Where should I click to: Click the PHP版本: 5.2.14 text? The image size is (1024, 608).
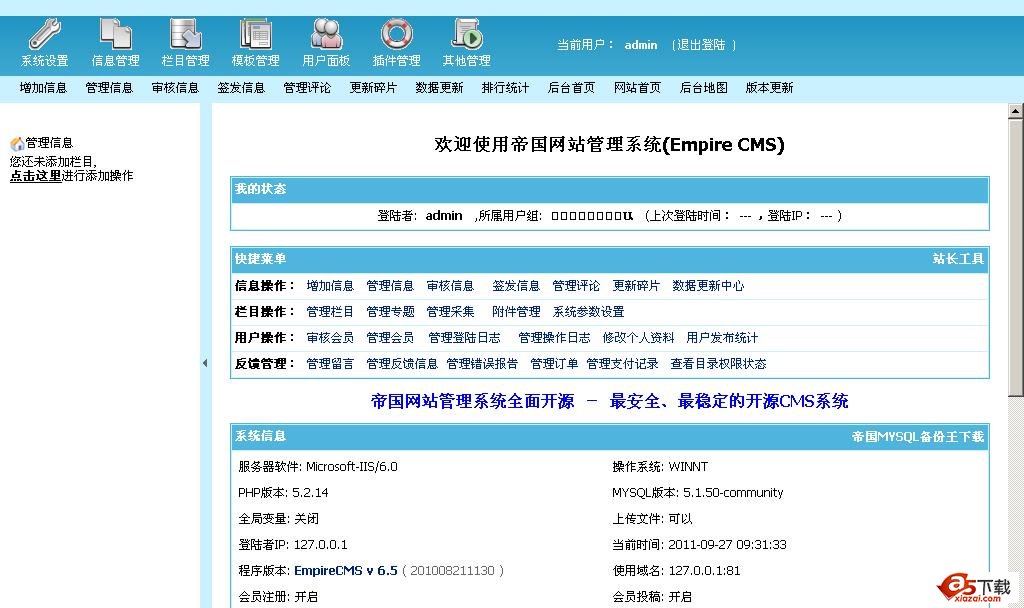(283, 493)
